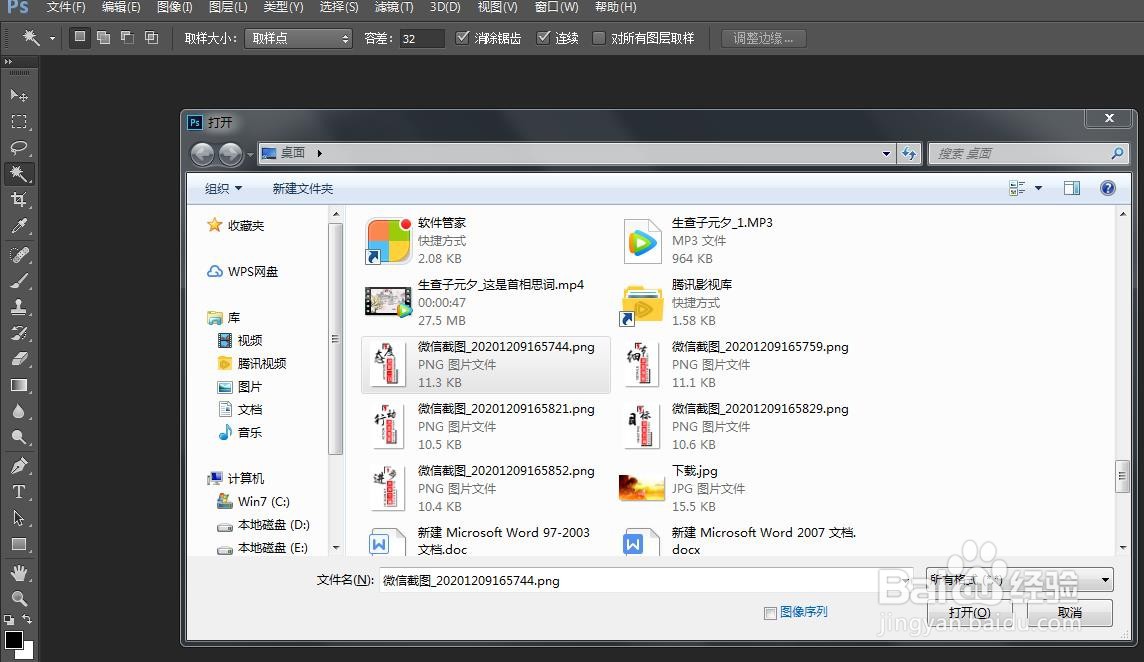Open the 编辑(E) menu
Screen dimensions: 1144x662
pos(121,7)
